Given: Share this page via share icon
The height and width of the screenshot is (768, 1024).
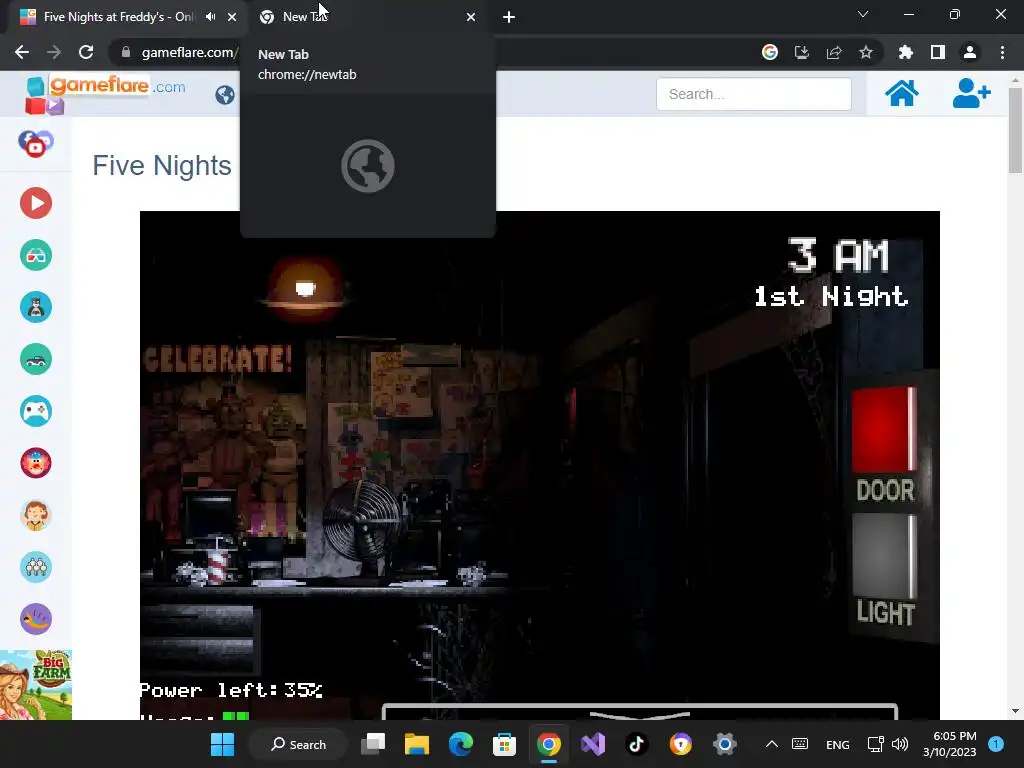Looking at the screenshot, I should [834, 52].
